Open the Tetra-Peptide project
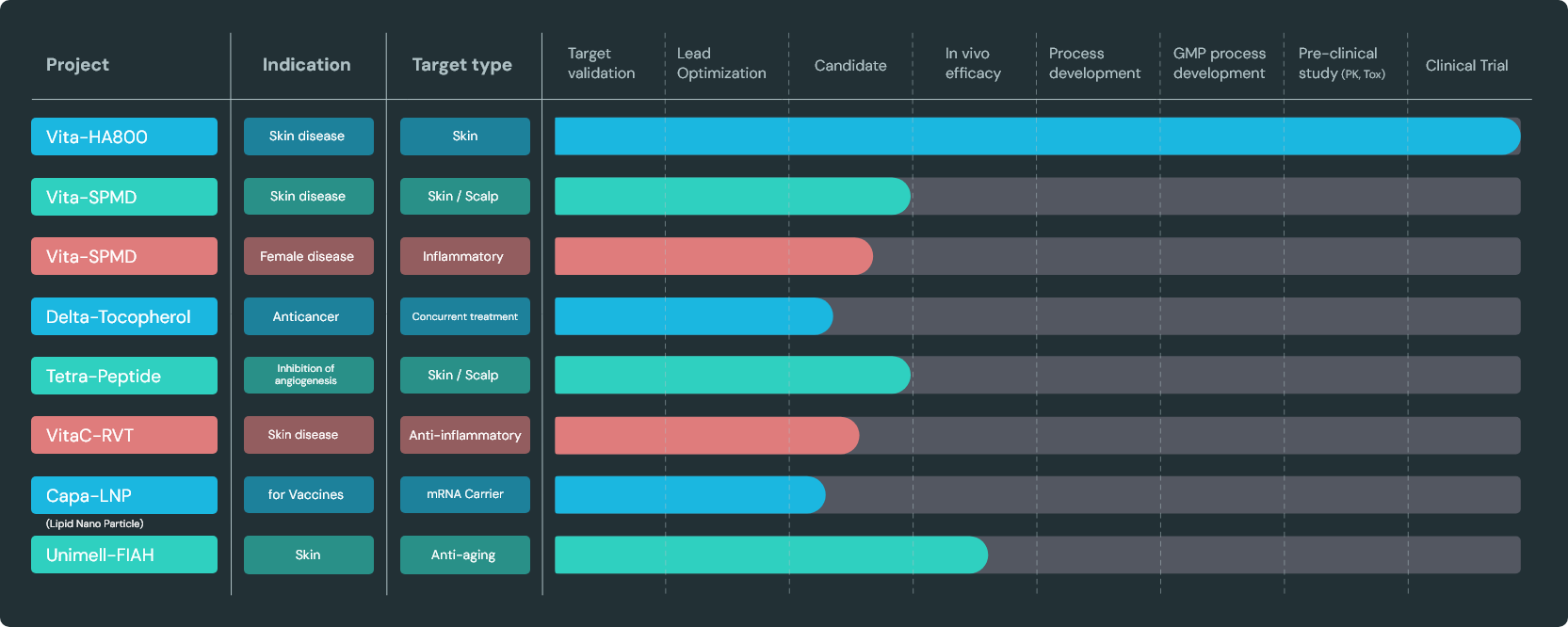The image size is (1568, 627). [123, 376]
